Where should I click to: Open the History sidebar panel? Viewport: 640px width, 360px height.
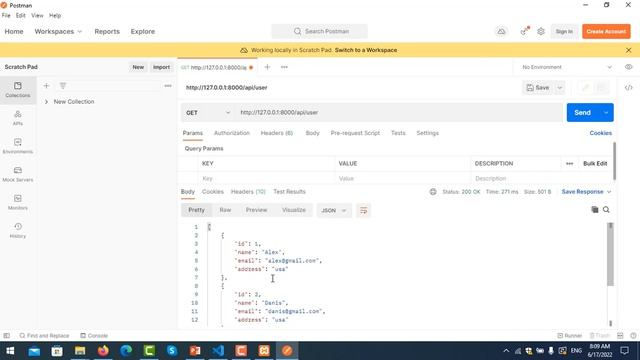[18, 231]
